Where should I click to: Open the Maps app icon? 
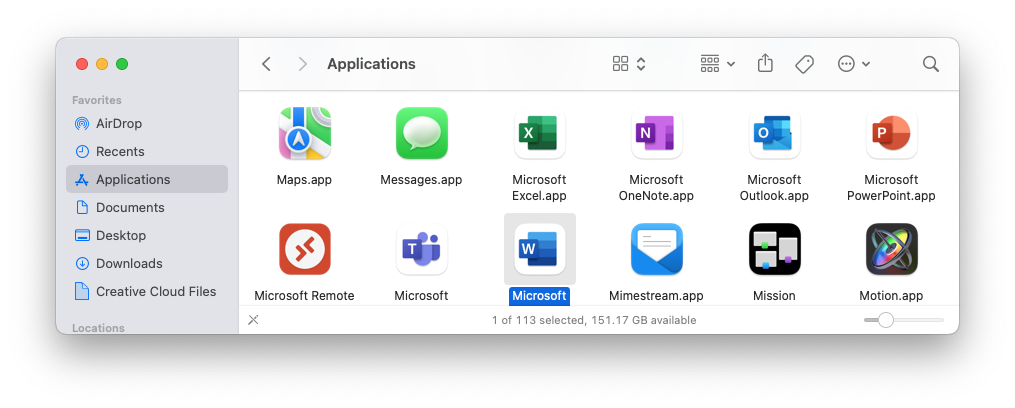pyautogui.click(x=304, y=134)
